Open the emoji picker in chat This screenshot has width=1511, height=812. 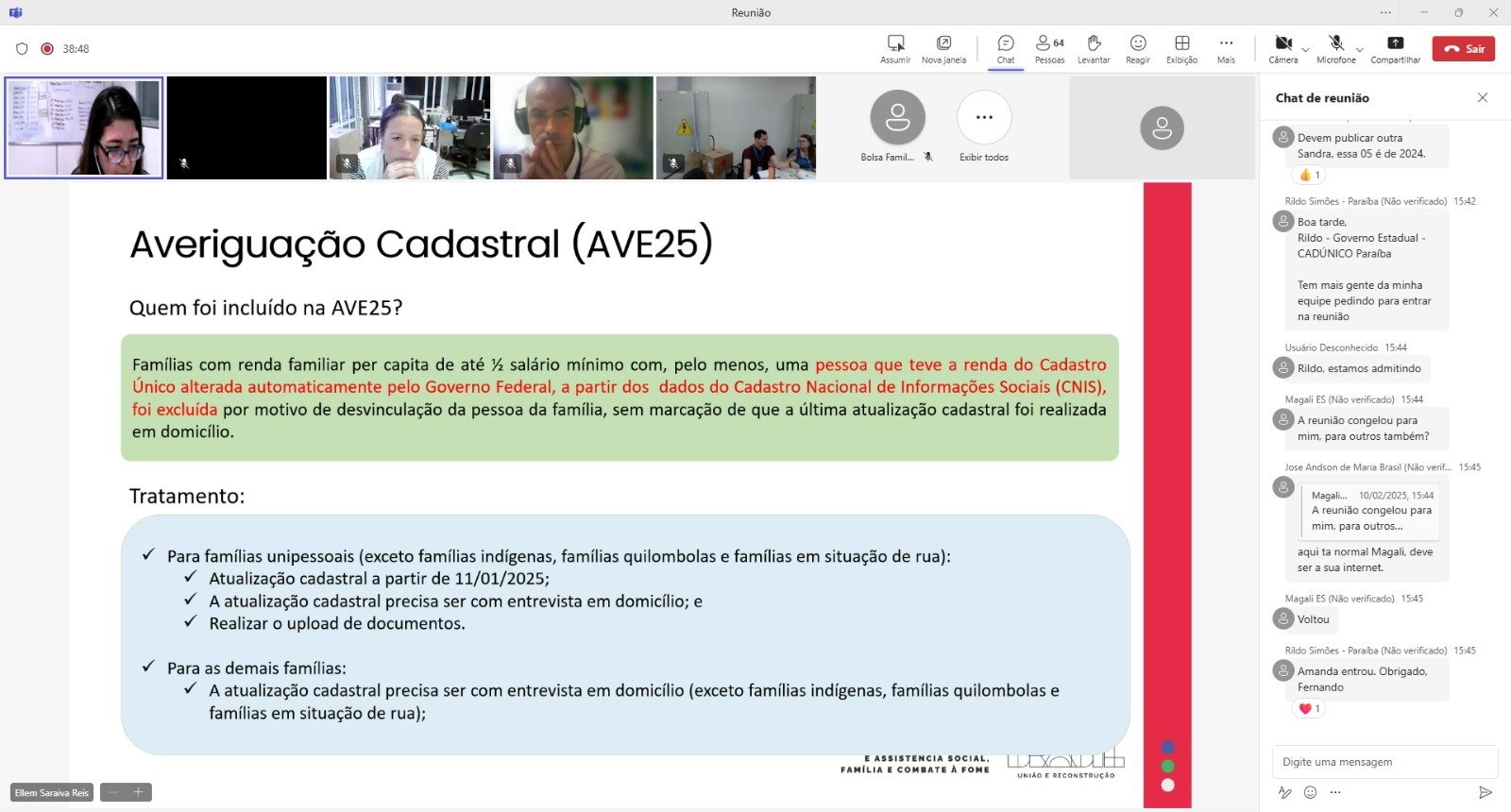pos(1310,792)
